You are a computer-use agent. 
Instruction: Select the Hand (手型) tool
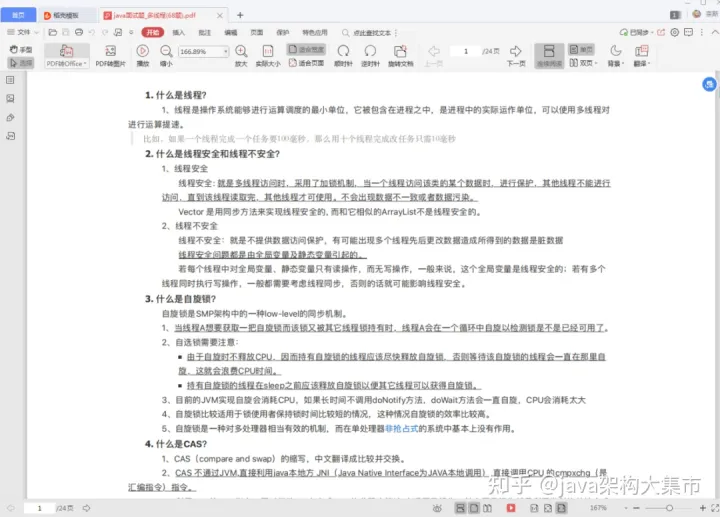(21, 49)
